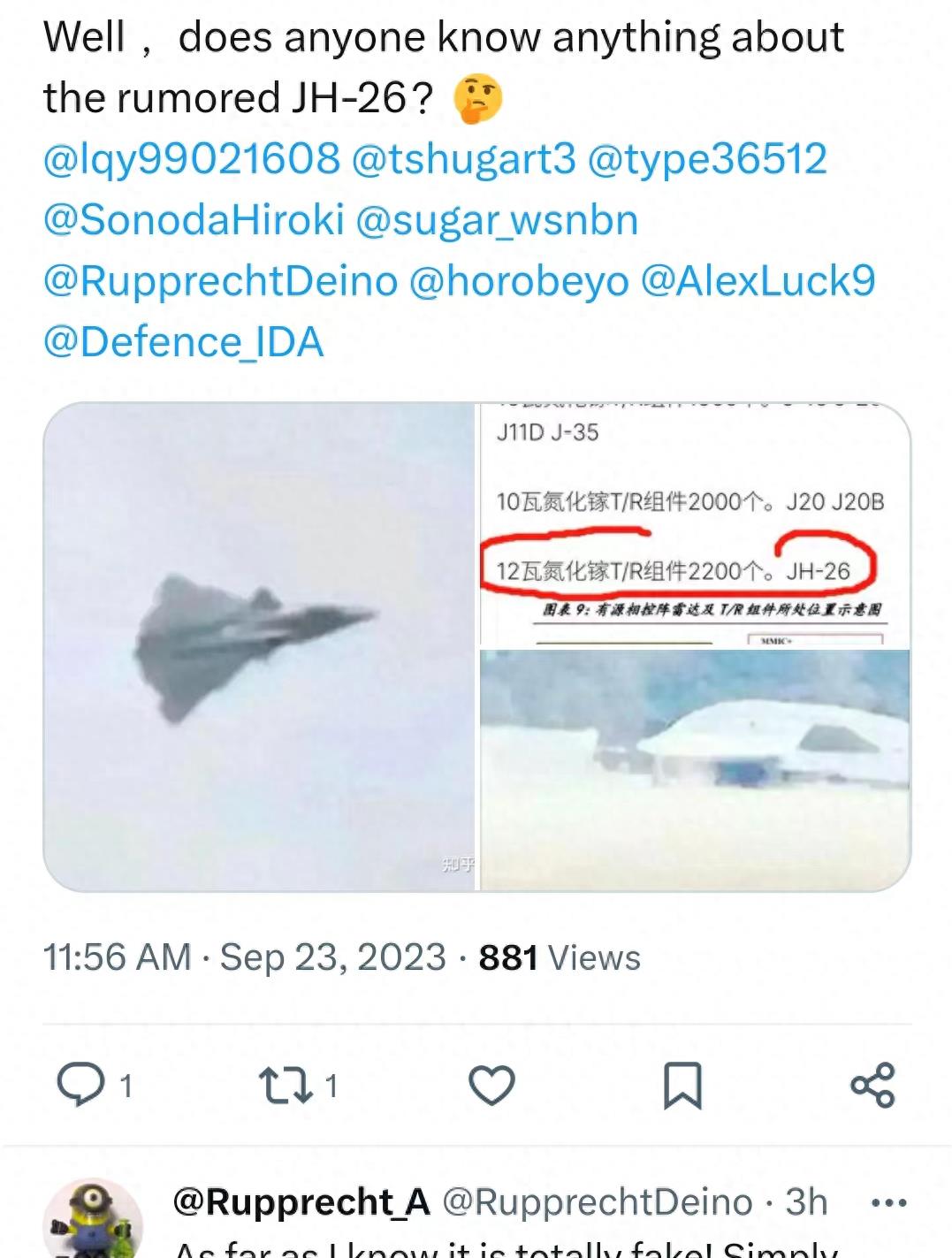Tap the @Defence_IDA mention
The width and height of the screenshot is (952, 1258).
pos(183,343)
